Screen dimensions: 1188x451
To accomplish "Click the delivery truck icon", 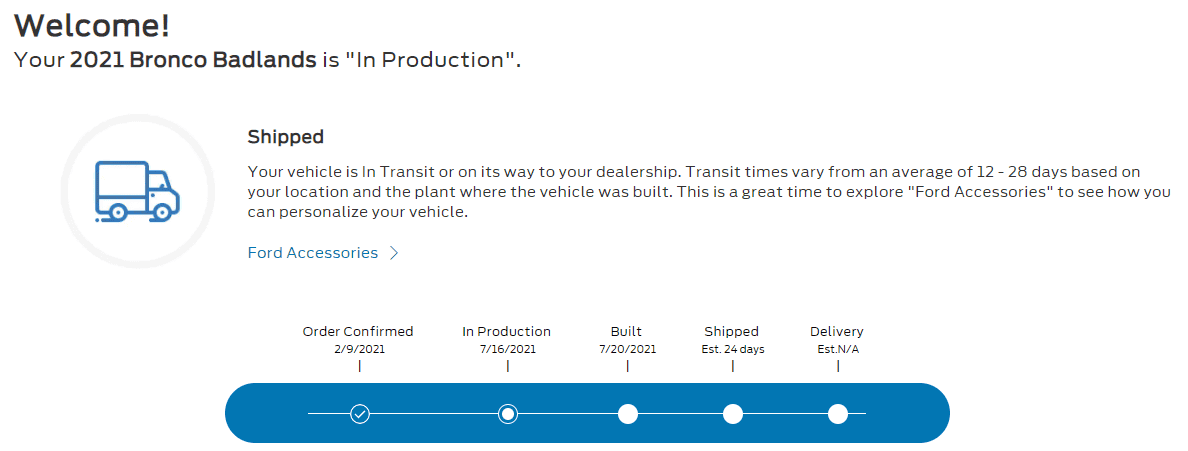I will (137, 192).
